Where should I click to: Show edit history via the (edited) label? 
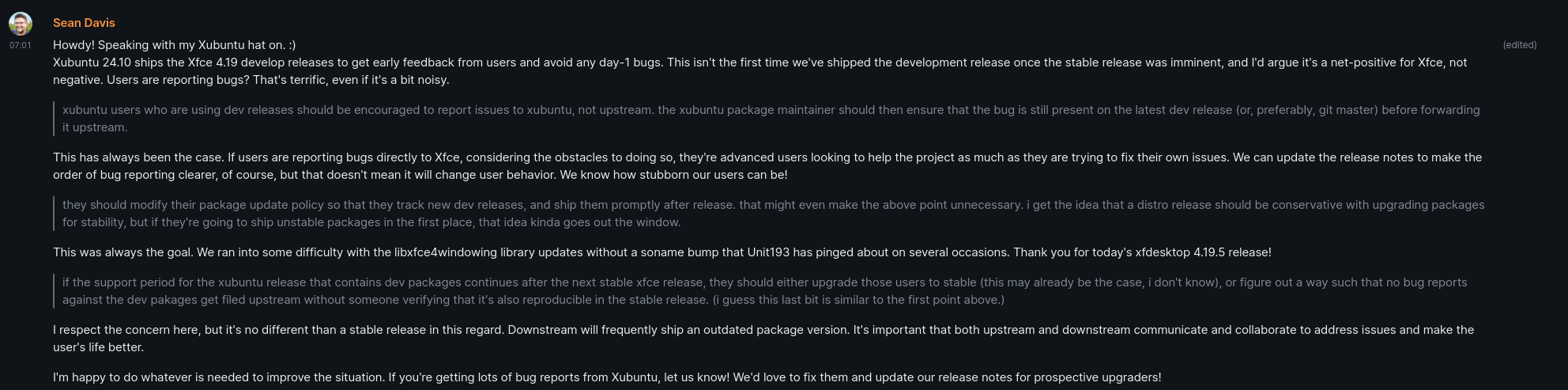[1519, 45]
